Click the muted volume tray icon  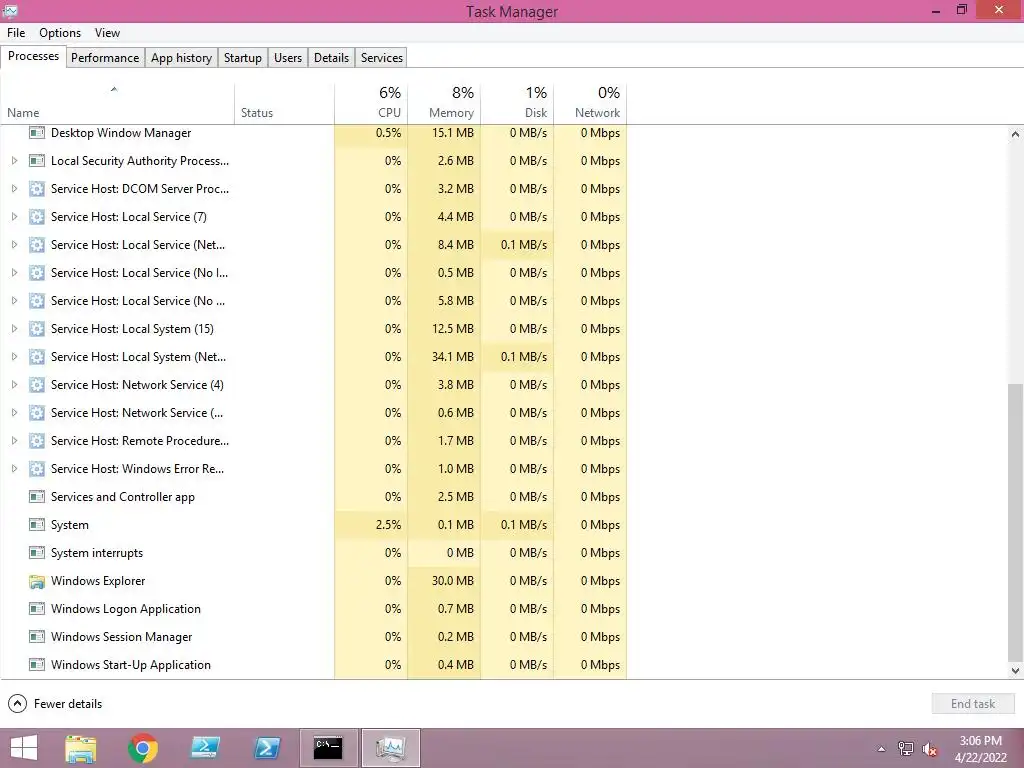(929, 749)
